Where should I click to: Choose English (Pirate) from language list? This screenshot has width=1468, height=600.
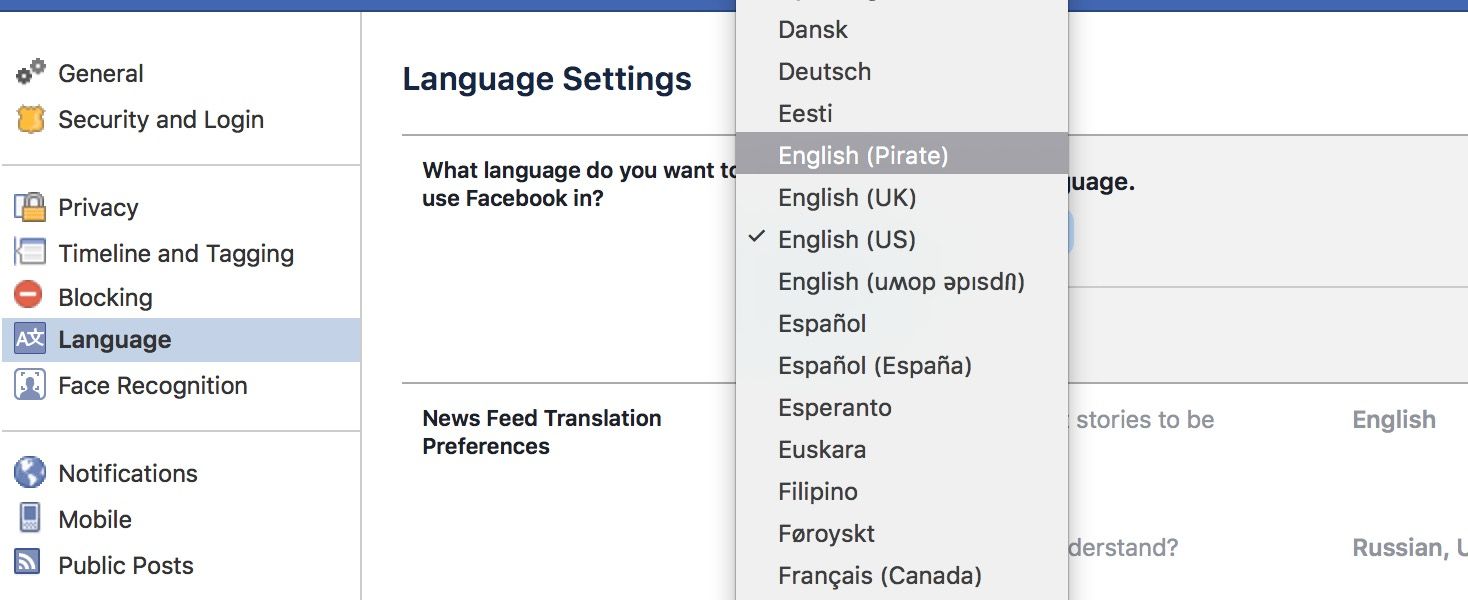[862, 156]
